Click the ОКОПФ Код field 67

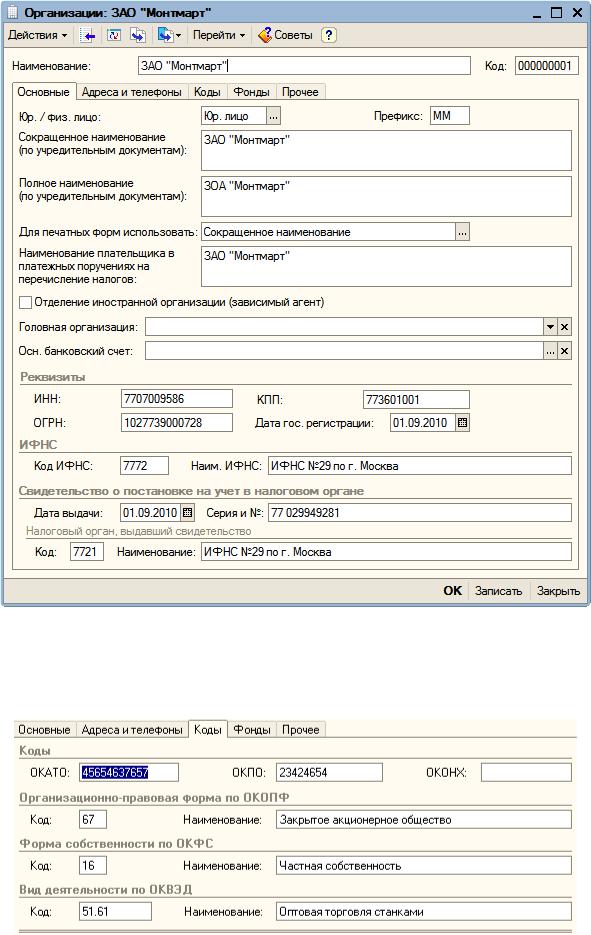click(93, 819)
